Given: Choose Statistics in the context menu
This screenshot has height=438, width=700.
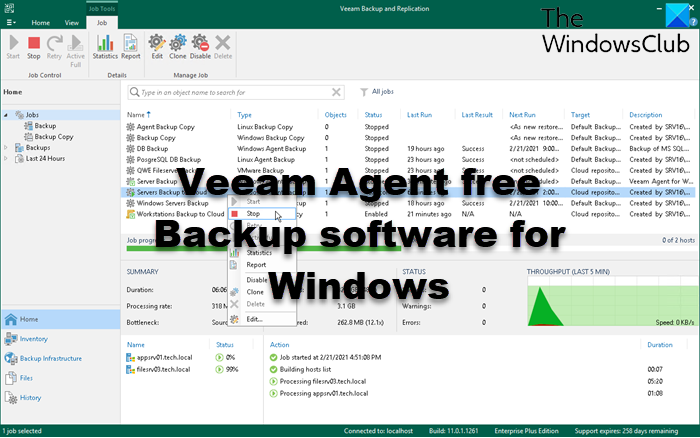Looking at the screenshot, I should [262, 253].
